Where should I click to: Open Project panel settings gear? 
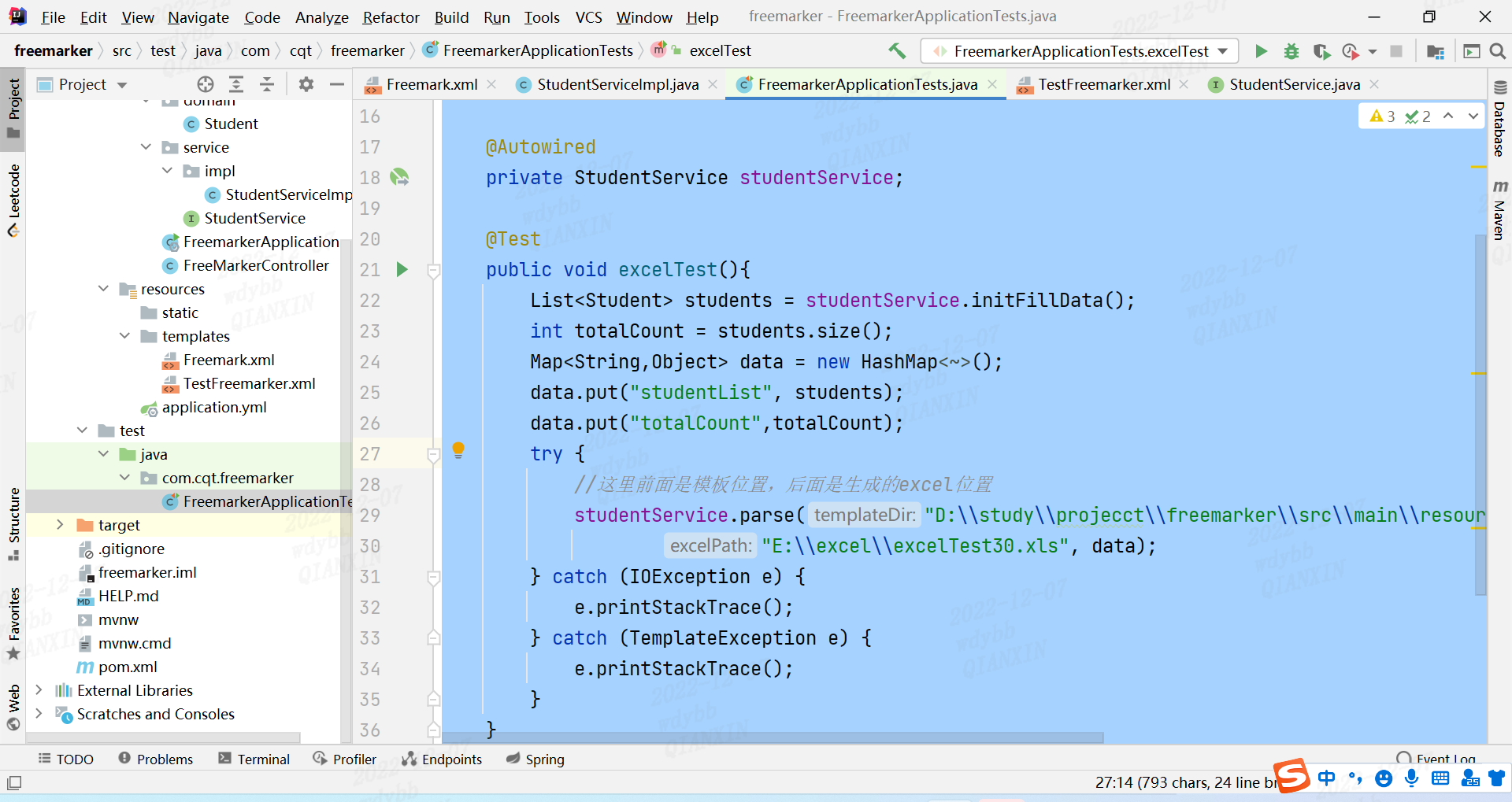[306, 84]
